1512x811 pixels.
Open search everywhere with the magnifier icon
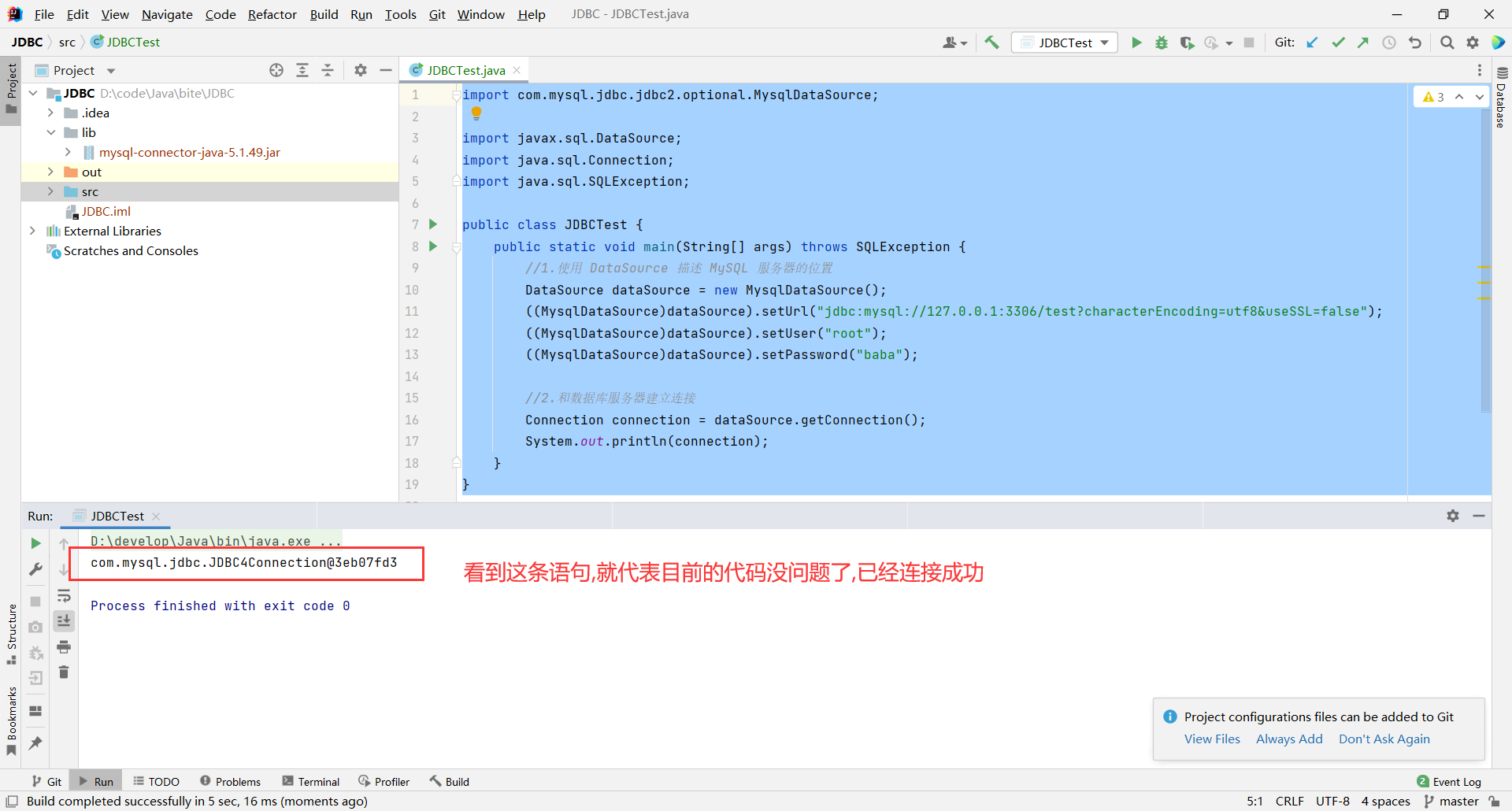(x=1447, y=43)
